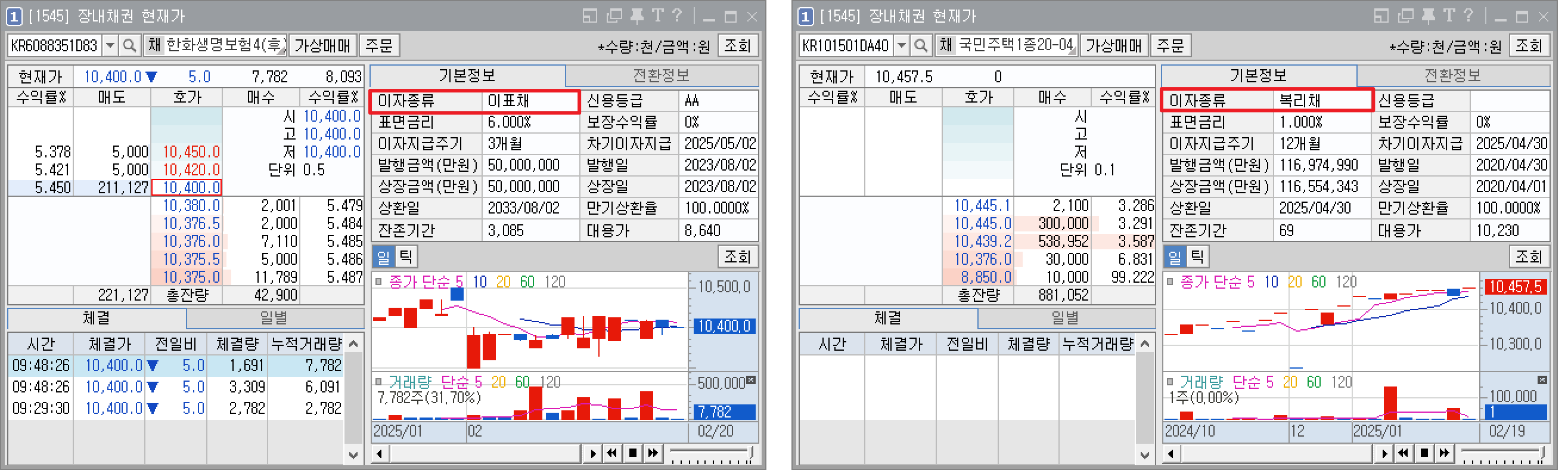
Task: Switch to the 전환정보 tab in the right window
Action: [1453, 76]
